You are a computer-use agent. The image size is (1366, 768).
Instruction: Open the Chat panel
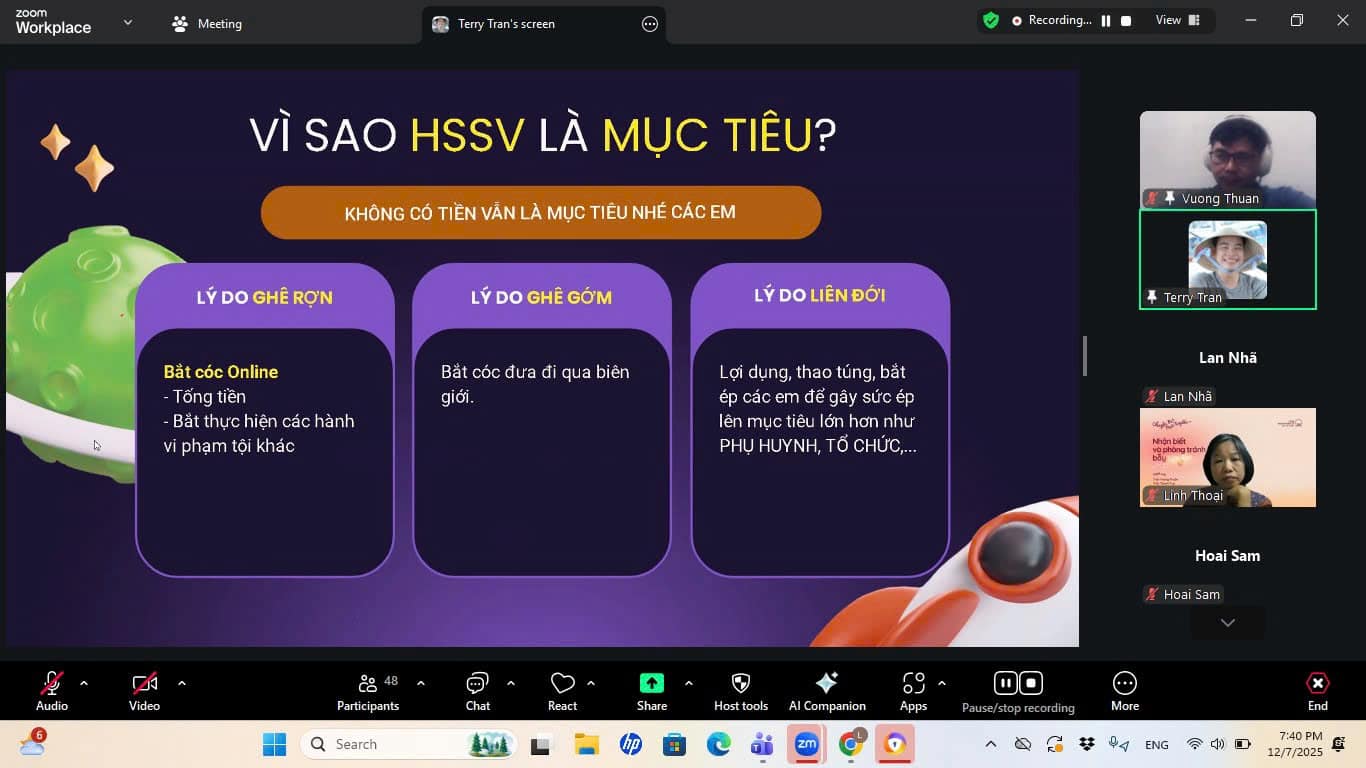click(477, 690)
